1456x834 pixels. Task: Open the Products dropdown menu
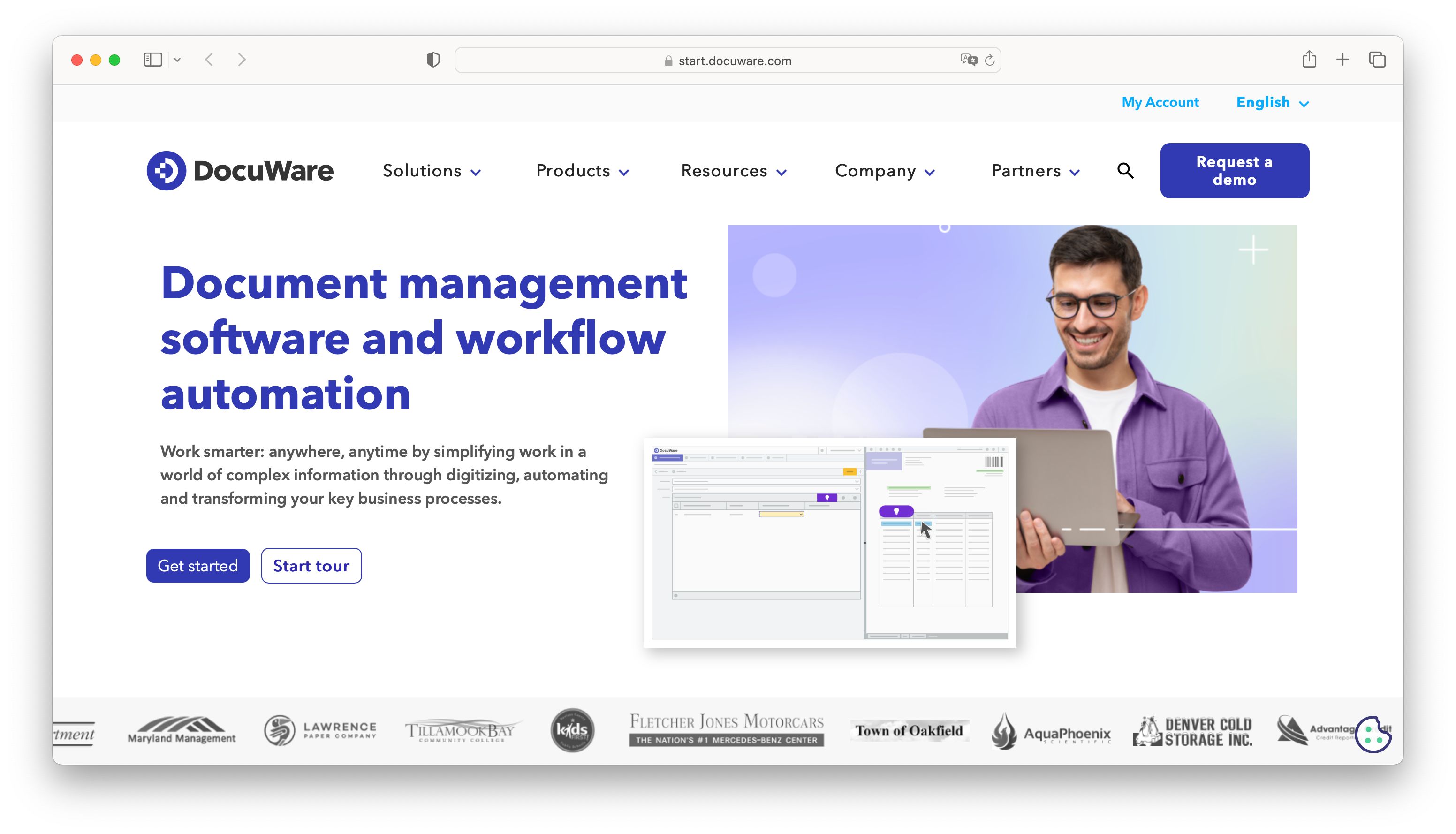tap(583, 171)
